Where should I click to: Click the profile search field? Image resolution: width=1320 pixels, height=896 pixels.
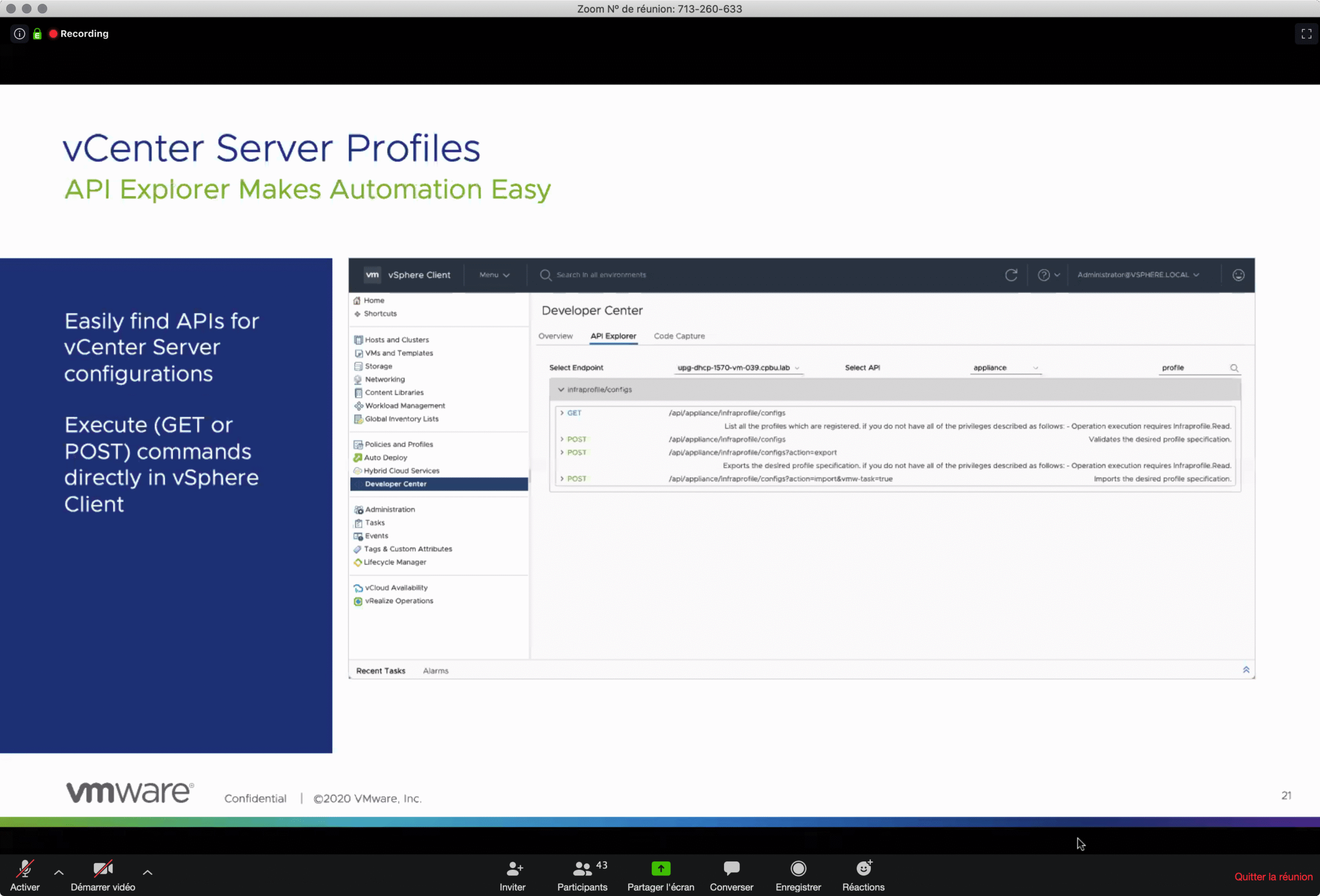(1193, 368)
